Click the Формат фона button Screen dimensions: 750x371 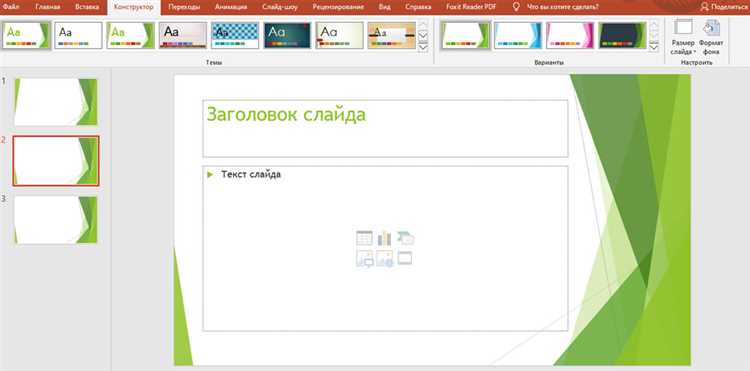click(x=711, y=37)
